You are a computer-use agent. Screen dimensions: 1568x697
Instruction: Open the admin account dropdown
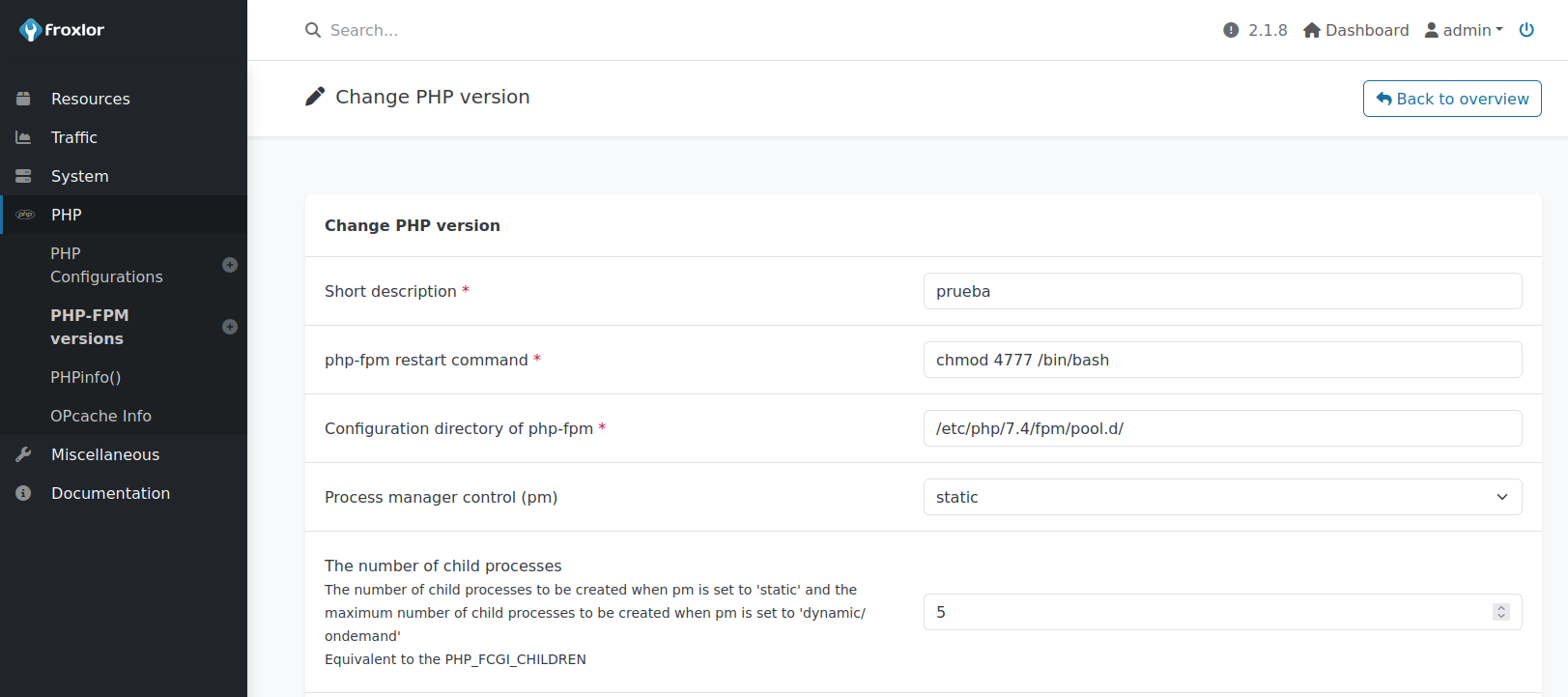pos(1464,30)
